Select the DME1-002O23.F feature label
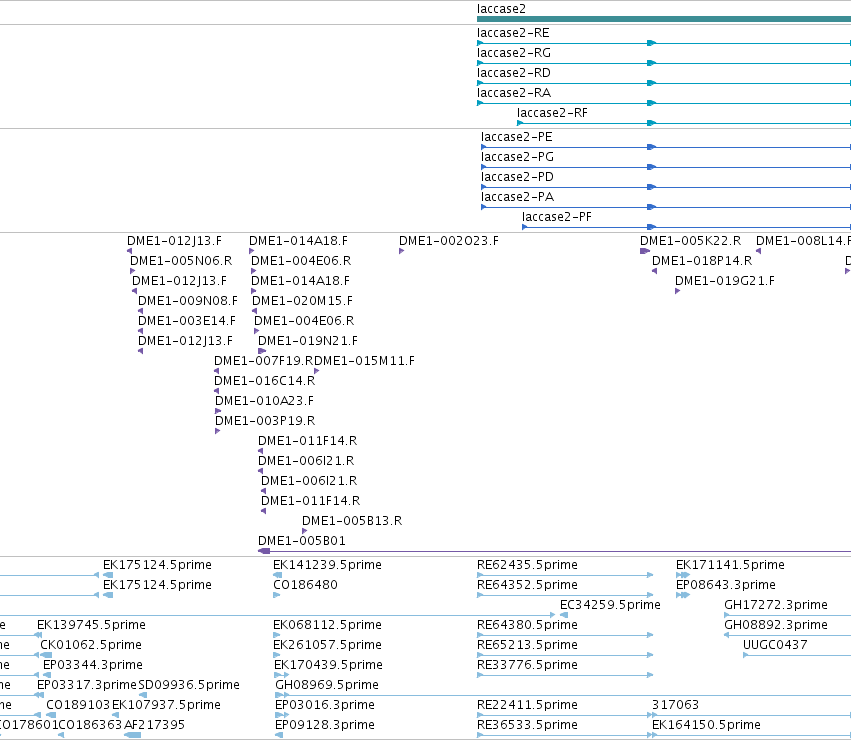Image resolution: width=851 pixels, height=740 pixels. 448,241
